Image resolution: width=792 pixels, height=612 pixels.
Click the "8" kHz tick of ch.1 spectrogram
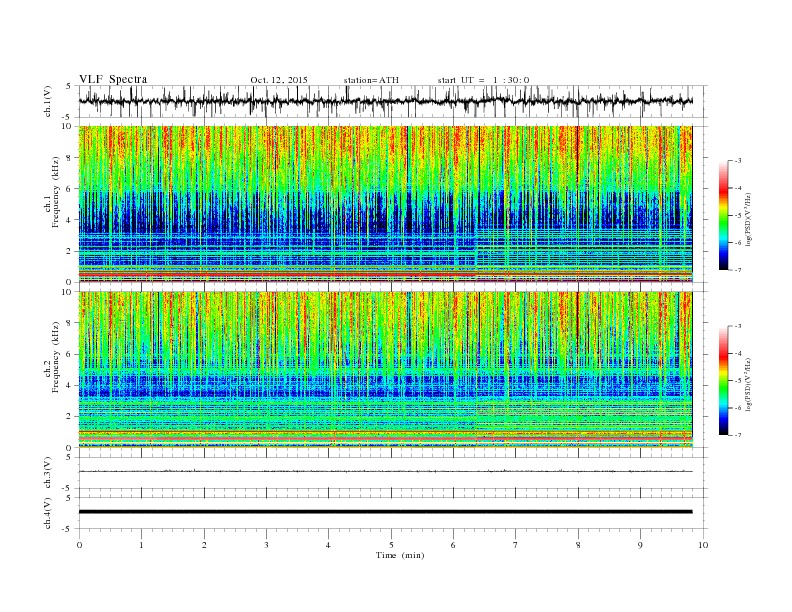point(70,158)
